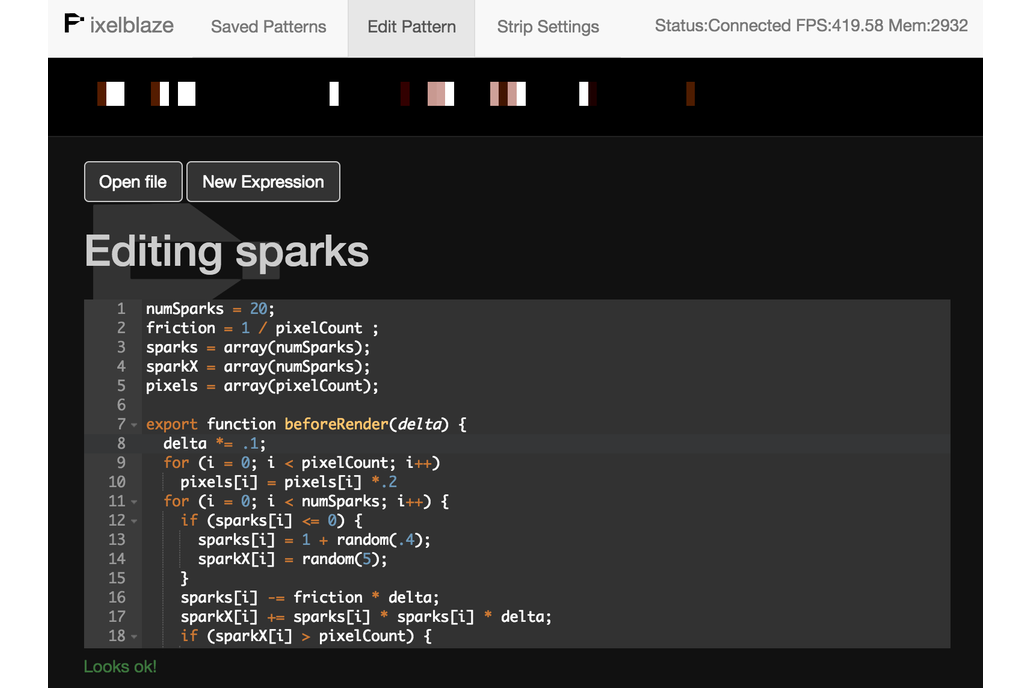Click the Open file button
The width and height of the screenshot is (1032, 688).
pyautogui.click(x=133, y=182)
